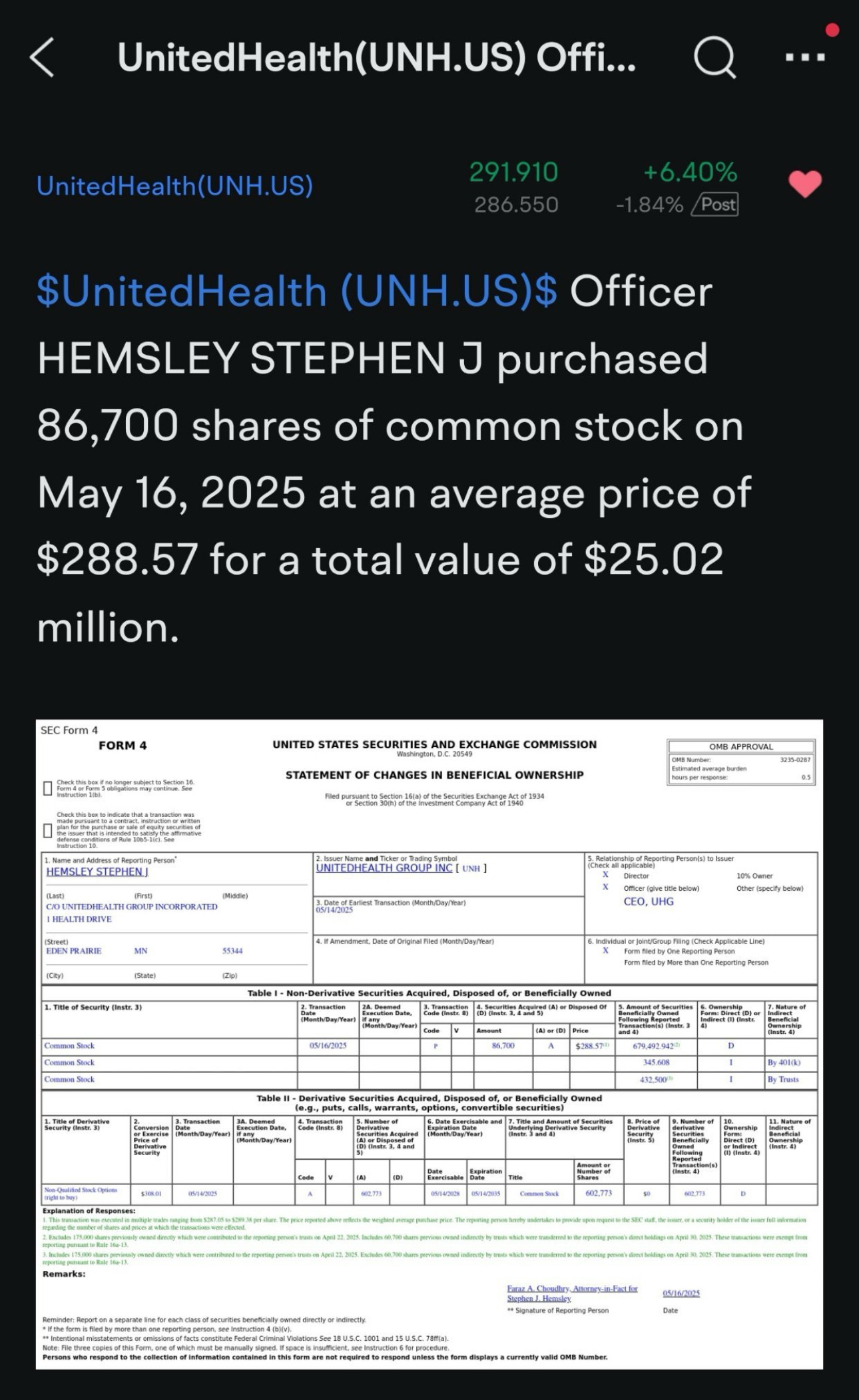The image size is (859, 1400).
Task: Tap the $UnitedHealth (UNH.US)$ ticker in post
Action: coord(297,291)
